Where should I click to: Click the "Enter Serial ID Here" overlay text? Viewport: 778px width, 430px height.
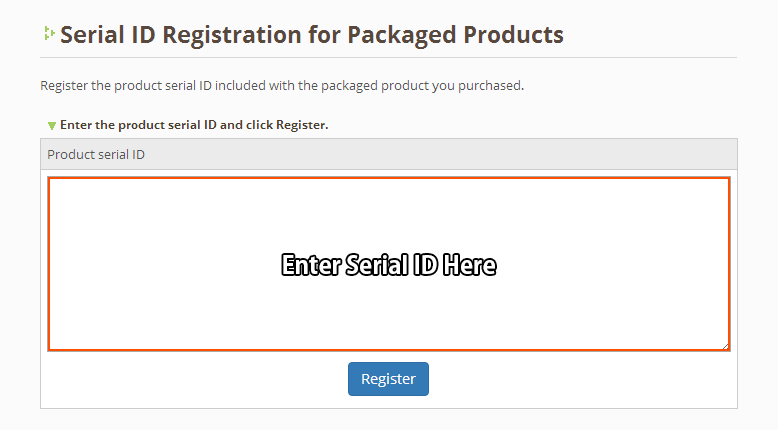point(388,265)
